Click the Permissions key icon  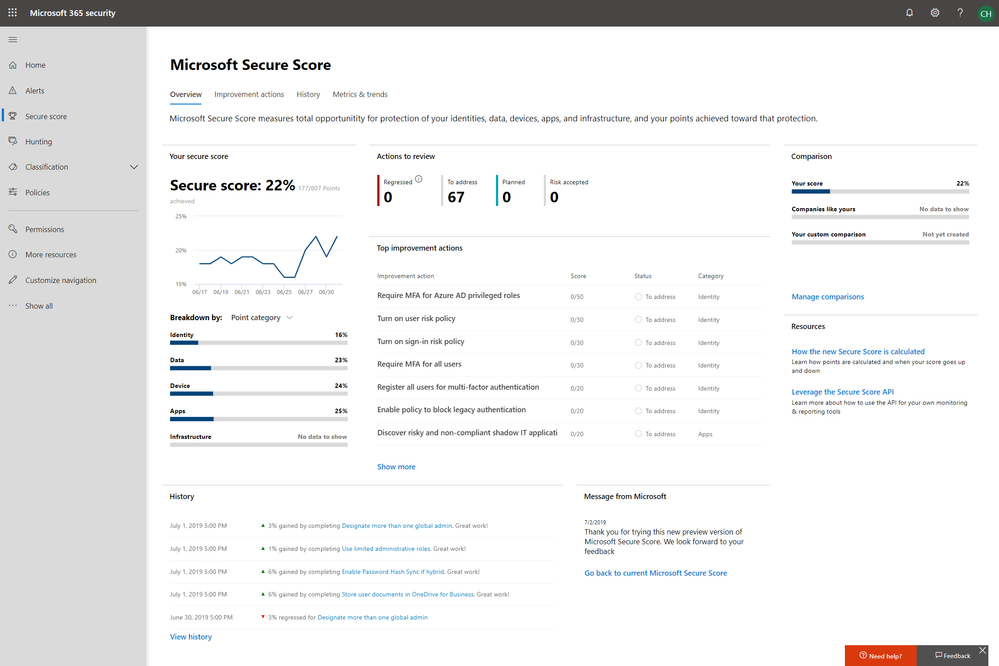click(x=13, y=229)
